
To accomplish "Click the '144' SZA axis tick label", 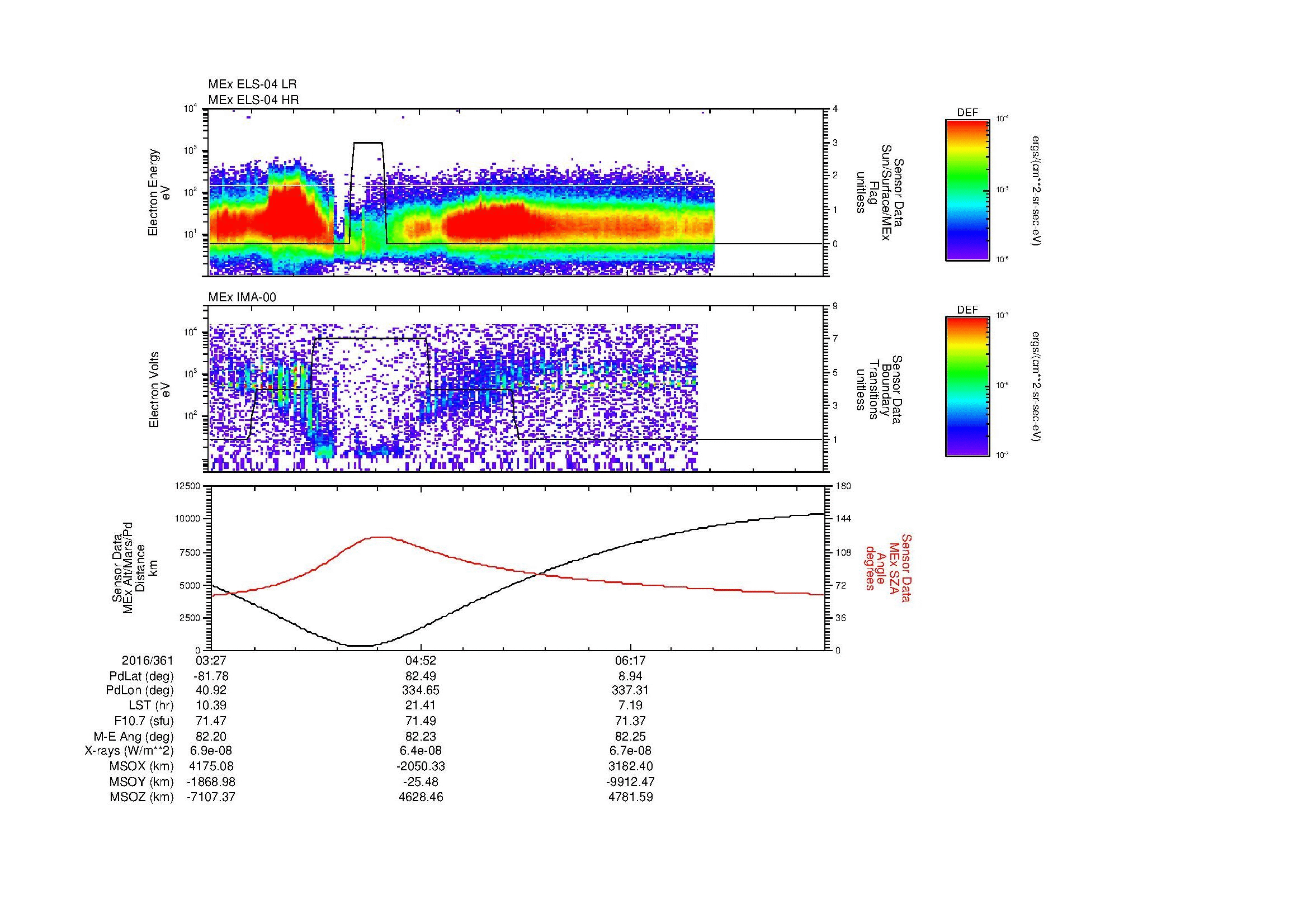I will coord(843,519).
